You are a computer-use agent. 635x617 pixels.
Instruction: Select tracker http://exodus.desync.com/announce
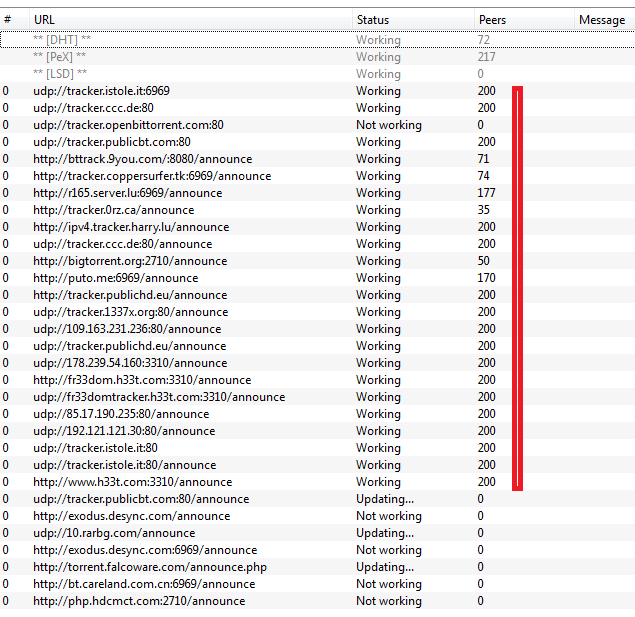click(318, 516)
